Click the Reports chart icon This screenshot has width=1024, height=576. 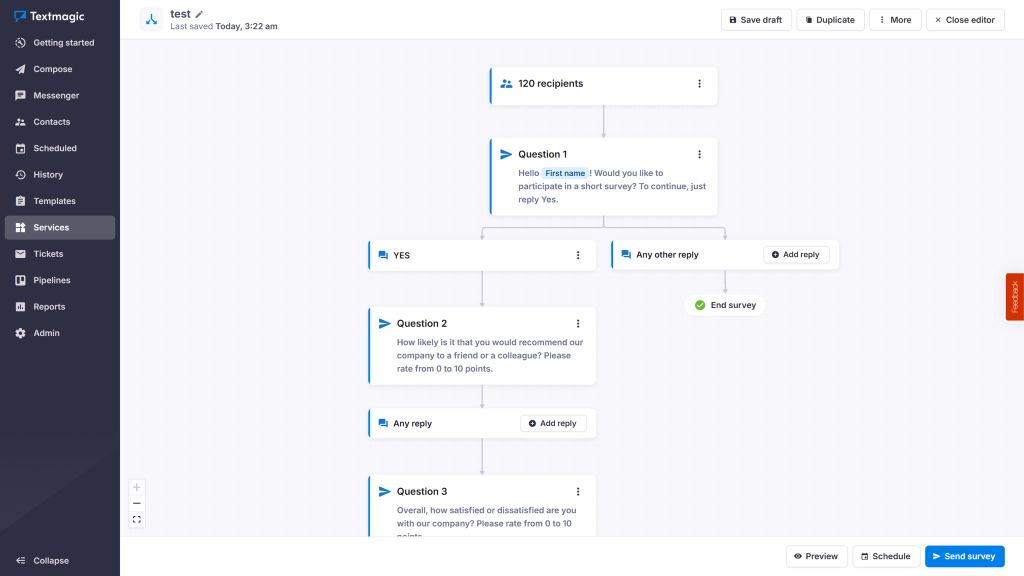point(20,307)
